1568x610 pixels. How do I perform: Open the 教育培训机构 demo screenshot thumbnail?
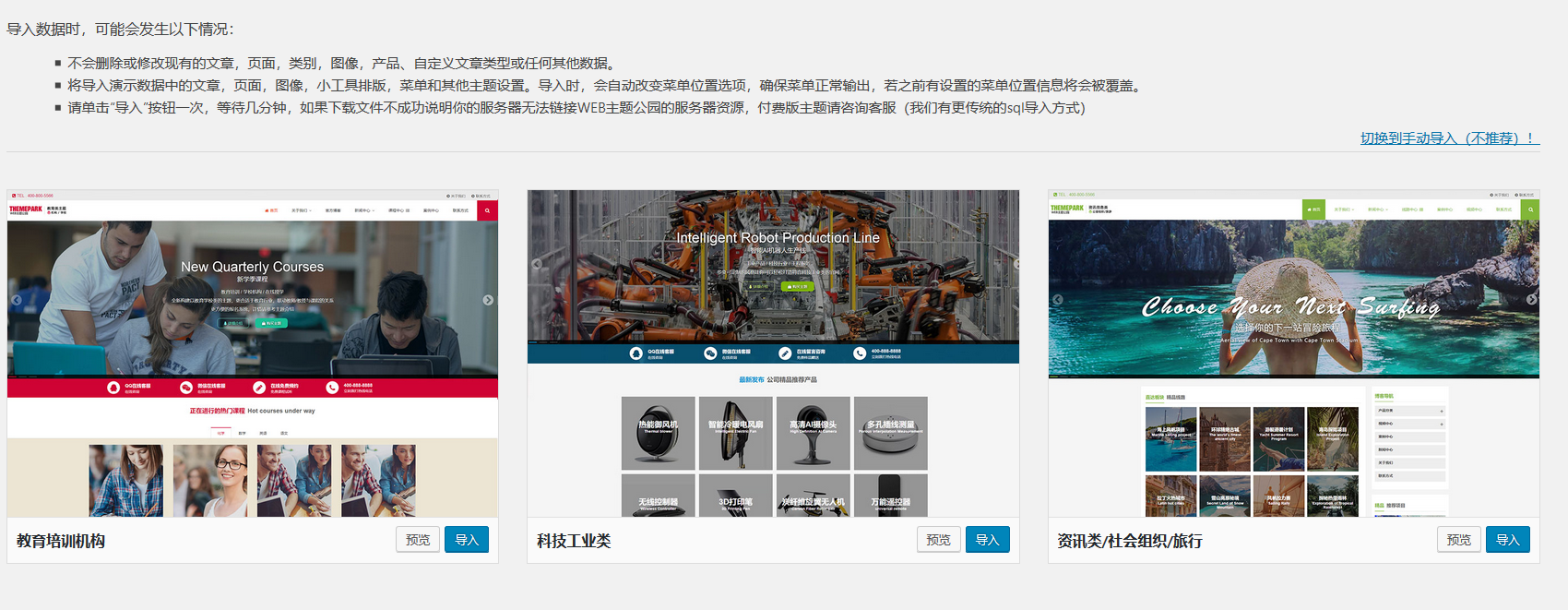pos(253,353)
